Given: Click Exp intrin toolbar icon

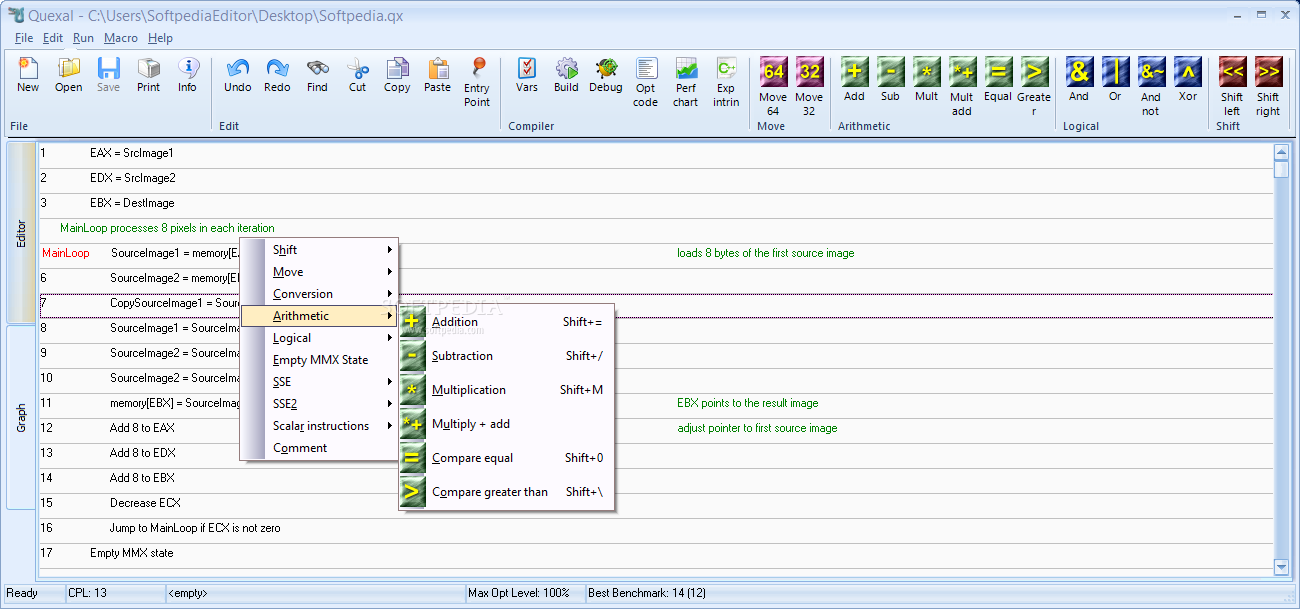Looking at the screenshot, I should point(726,82).
